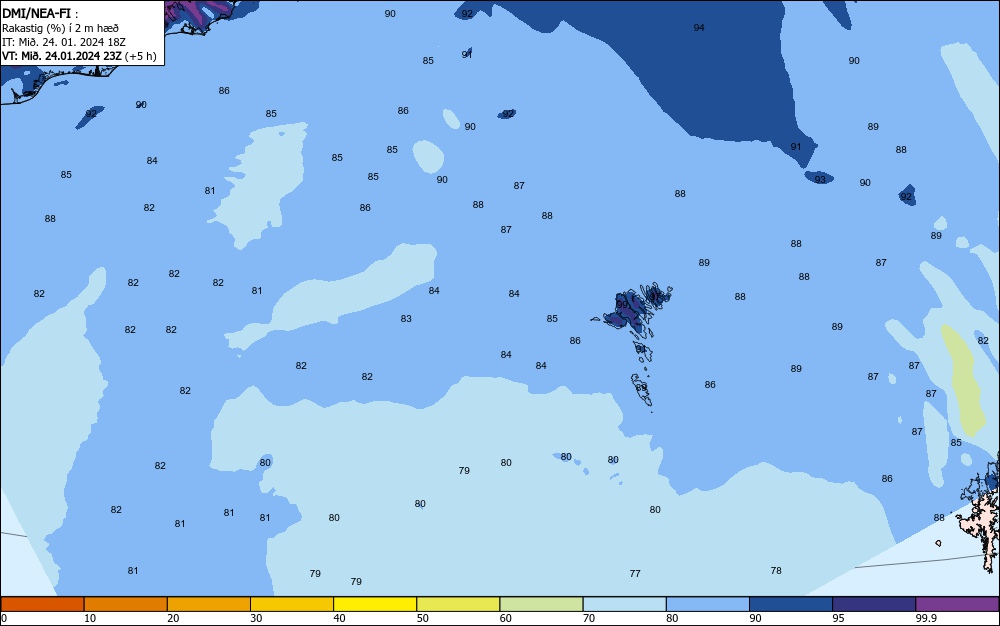
Task: Click the "DMI/NEA-FI" title text
Action: point(36,13)
